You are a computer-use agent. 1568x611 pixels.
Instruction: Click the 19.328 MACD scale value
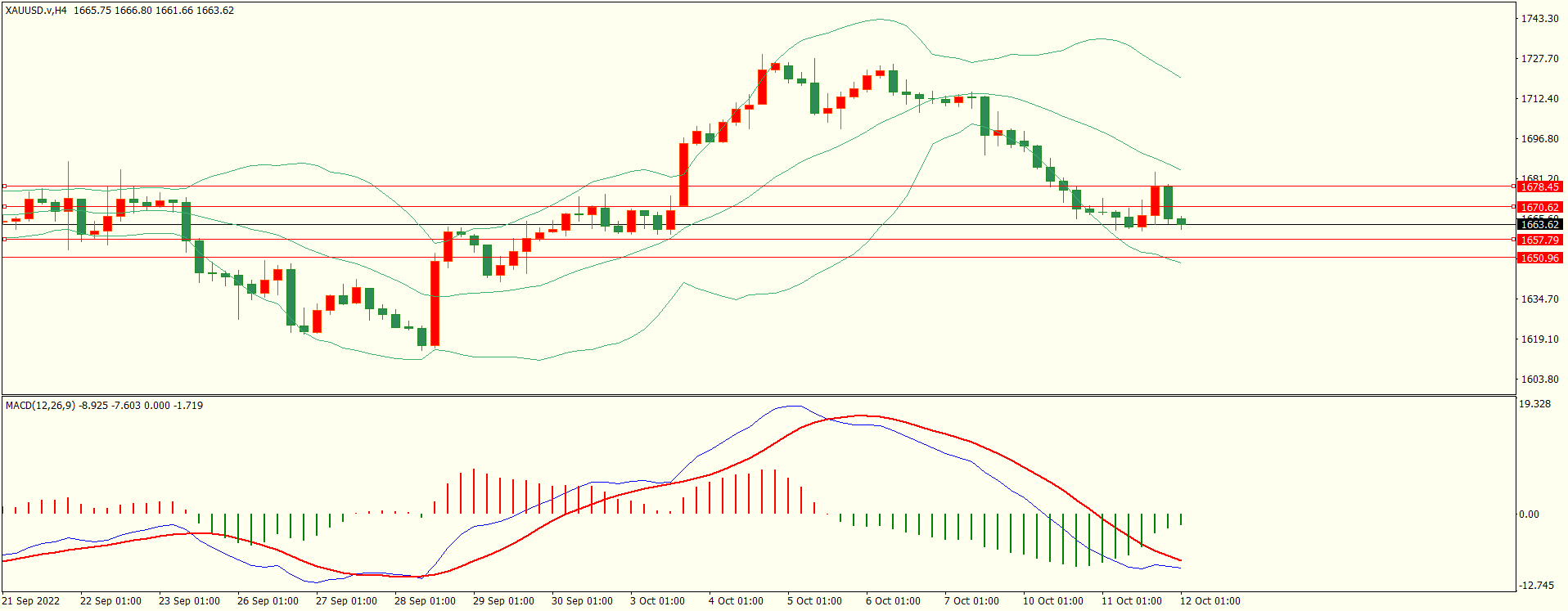pyautogui.click(x=1534, y=404)
